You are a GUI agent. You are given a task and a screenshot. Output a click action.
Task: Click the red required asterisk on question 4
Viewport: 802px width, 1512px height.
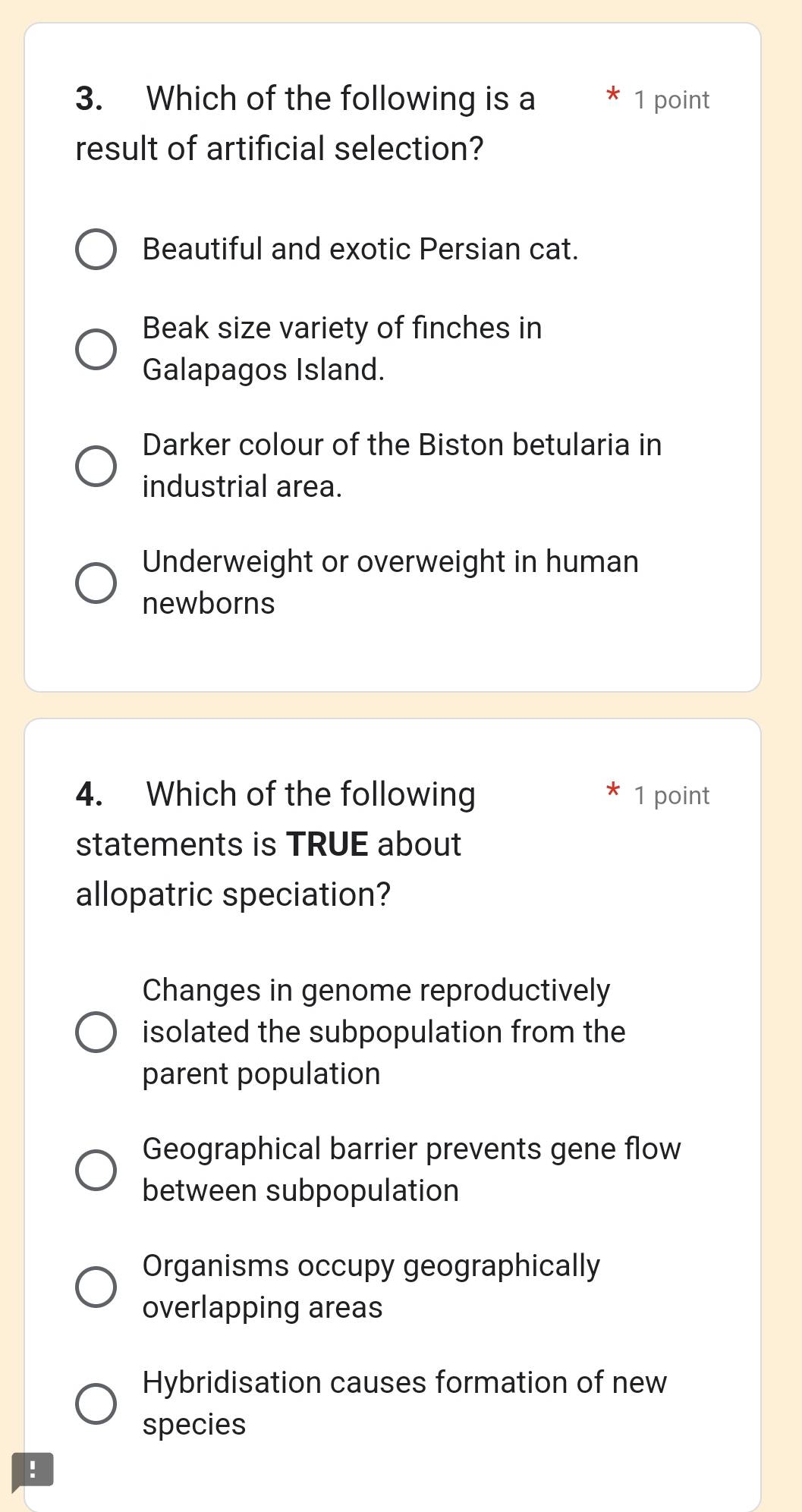tap(614, 791)
